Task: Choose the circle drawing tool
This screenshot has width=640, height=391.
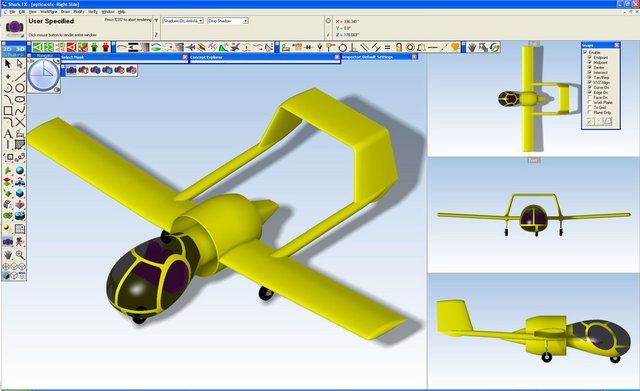Action: click(x=20, y=88)
